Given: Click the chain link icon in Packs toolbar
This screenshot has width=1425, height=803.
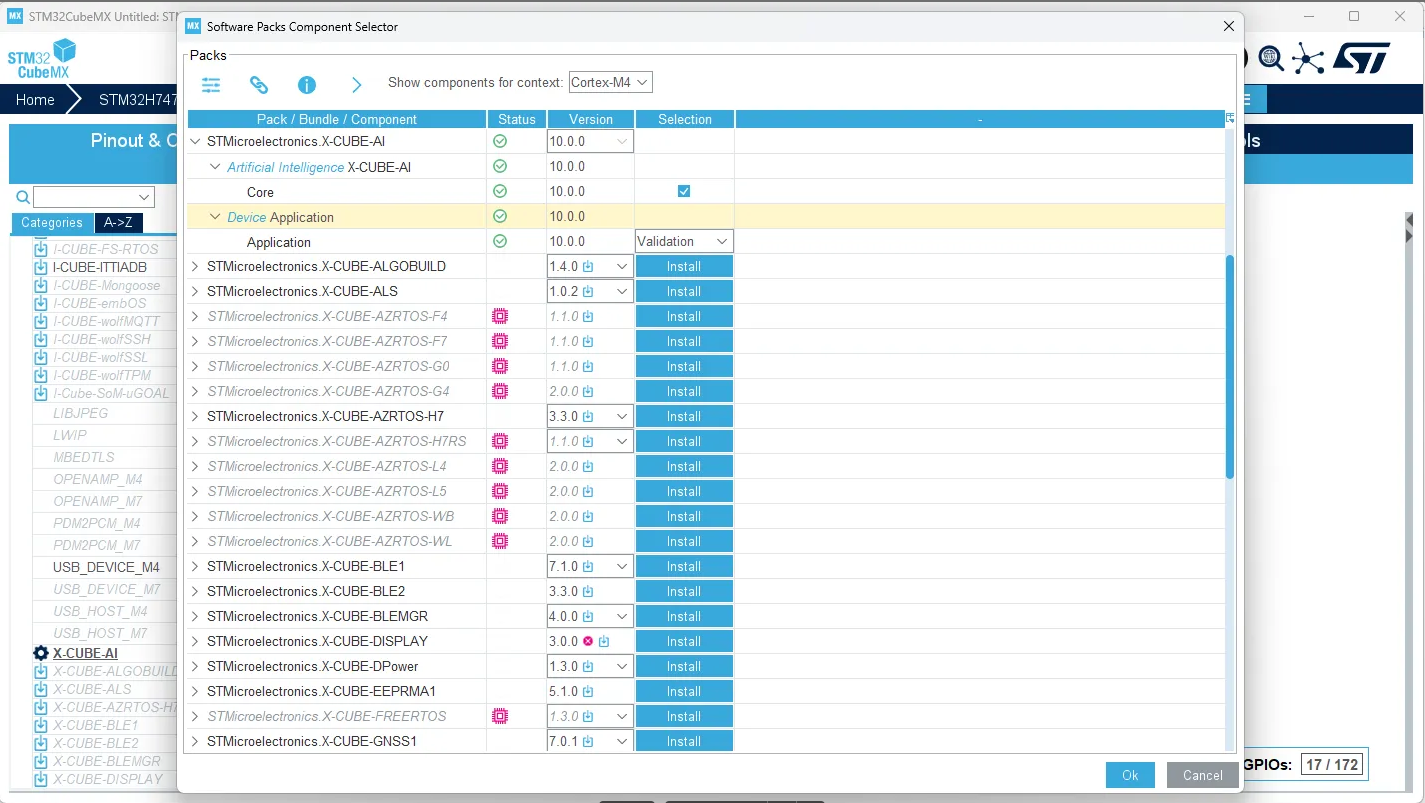Looking at the screenshot, I should tap(259, 85).
